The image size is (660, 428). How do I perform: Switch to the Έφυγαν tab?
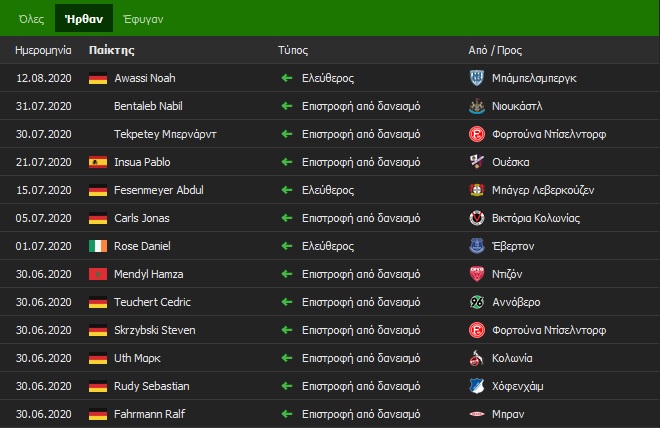click(144, 19)
